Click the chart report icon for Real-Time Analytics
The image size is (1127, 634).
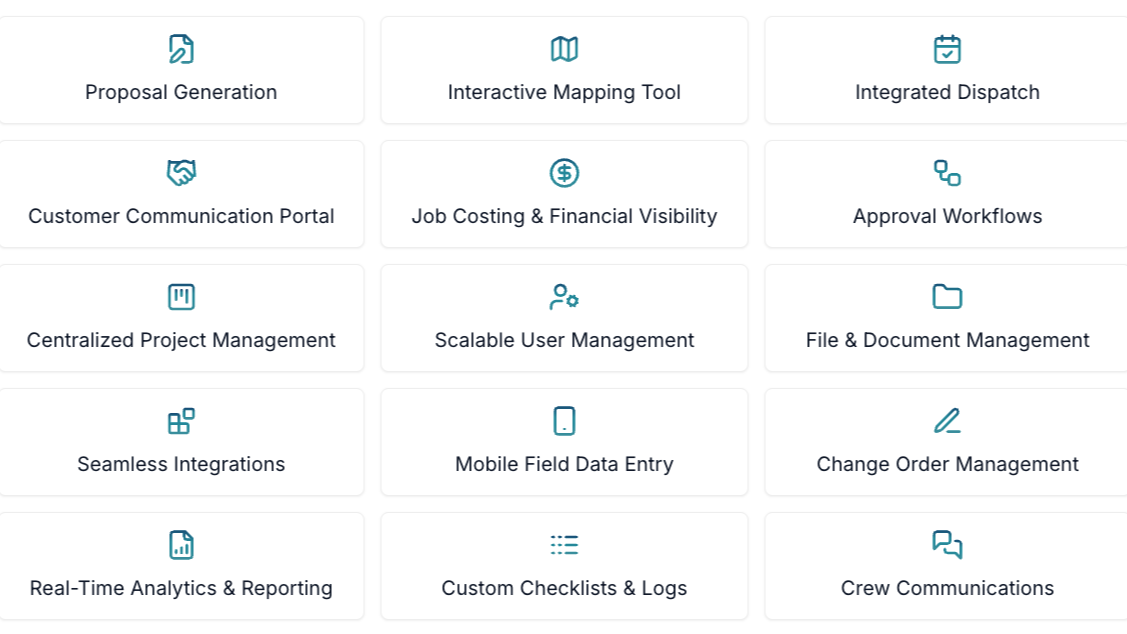[x=181, y=545]
